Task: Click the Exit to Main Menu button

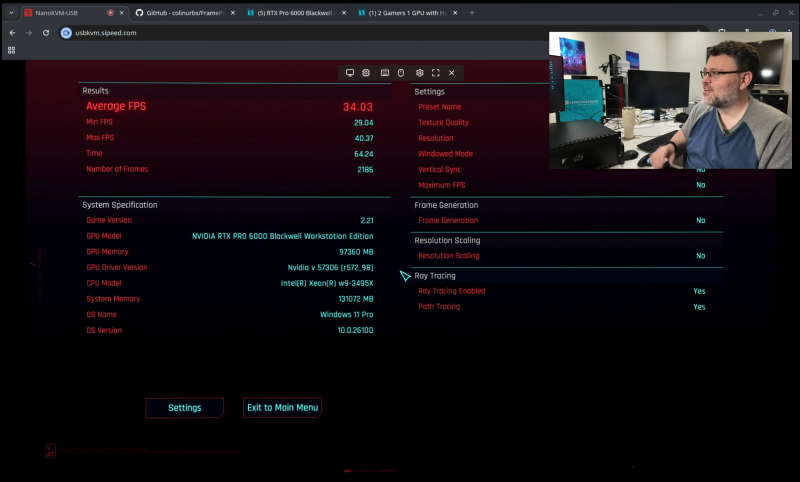Action: 282,407
